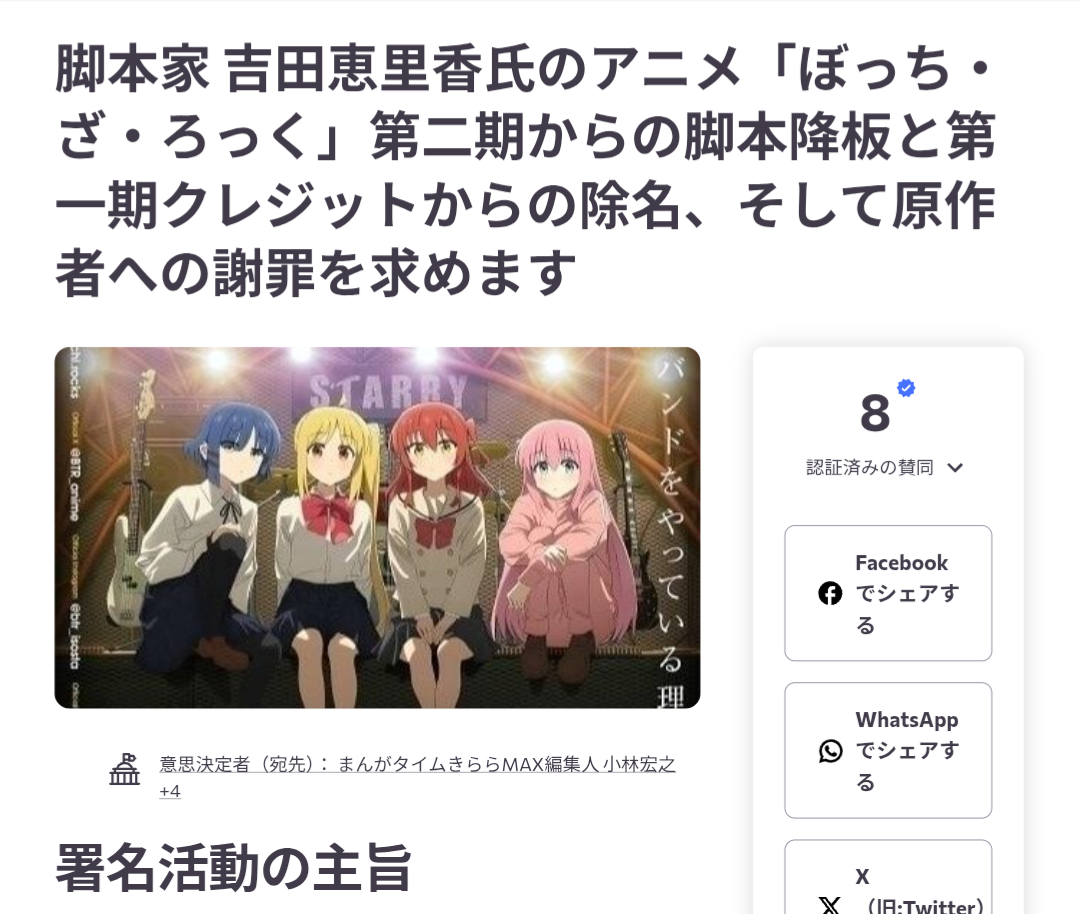Click the signature count number 8
Image resolution: width=1080 pixels, height=914 pixels.
875,413
